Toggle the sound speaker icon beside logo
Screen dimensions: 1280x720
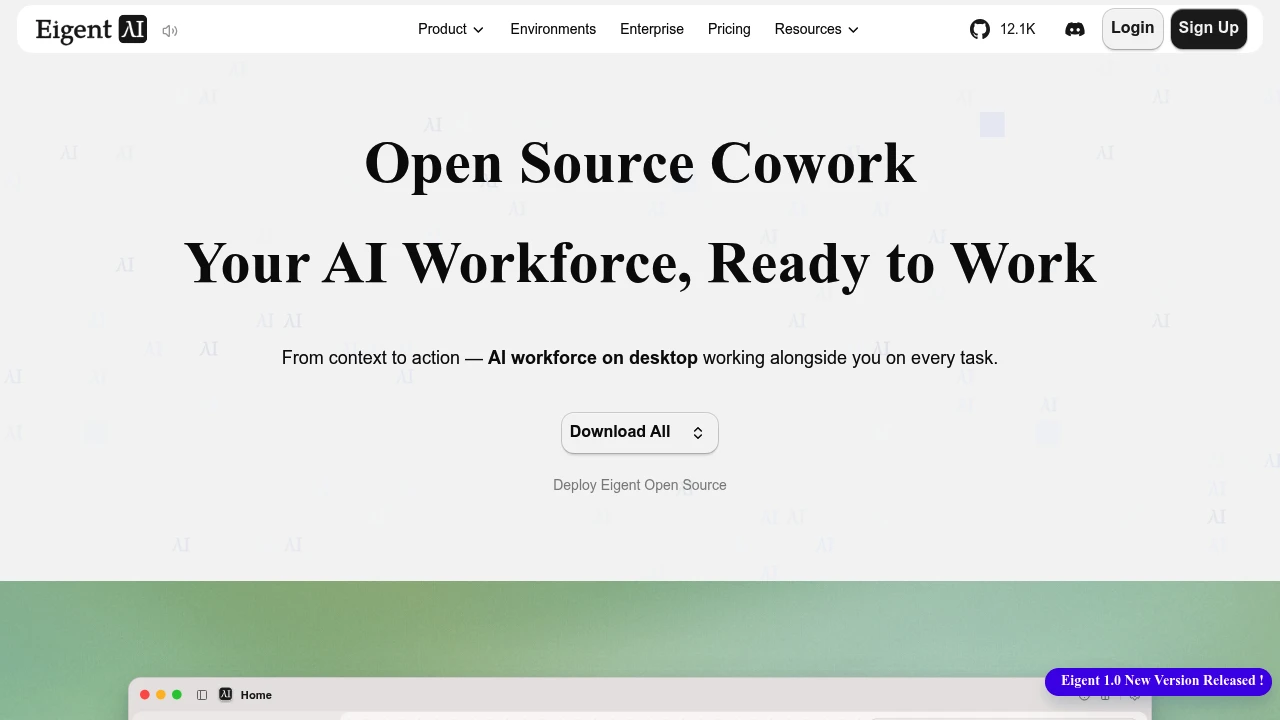[x=170, y=31]
